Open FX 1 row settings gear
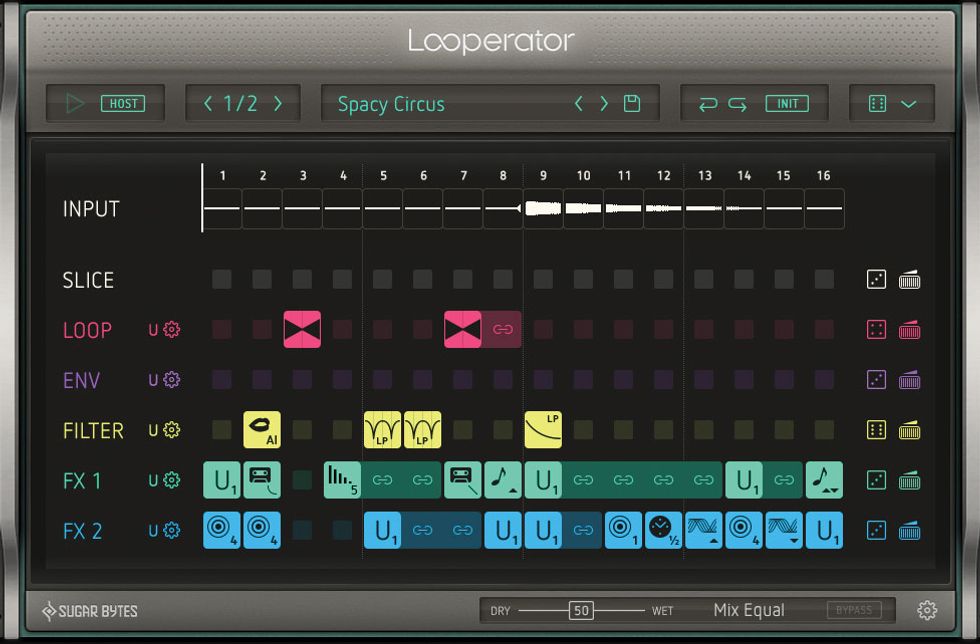This screenshot has height=644, width=980. [172, 480]
